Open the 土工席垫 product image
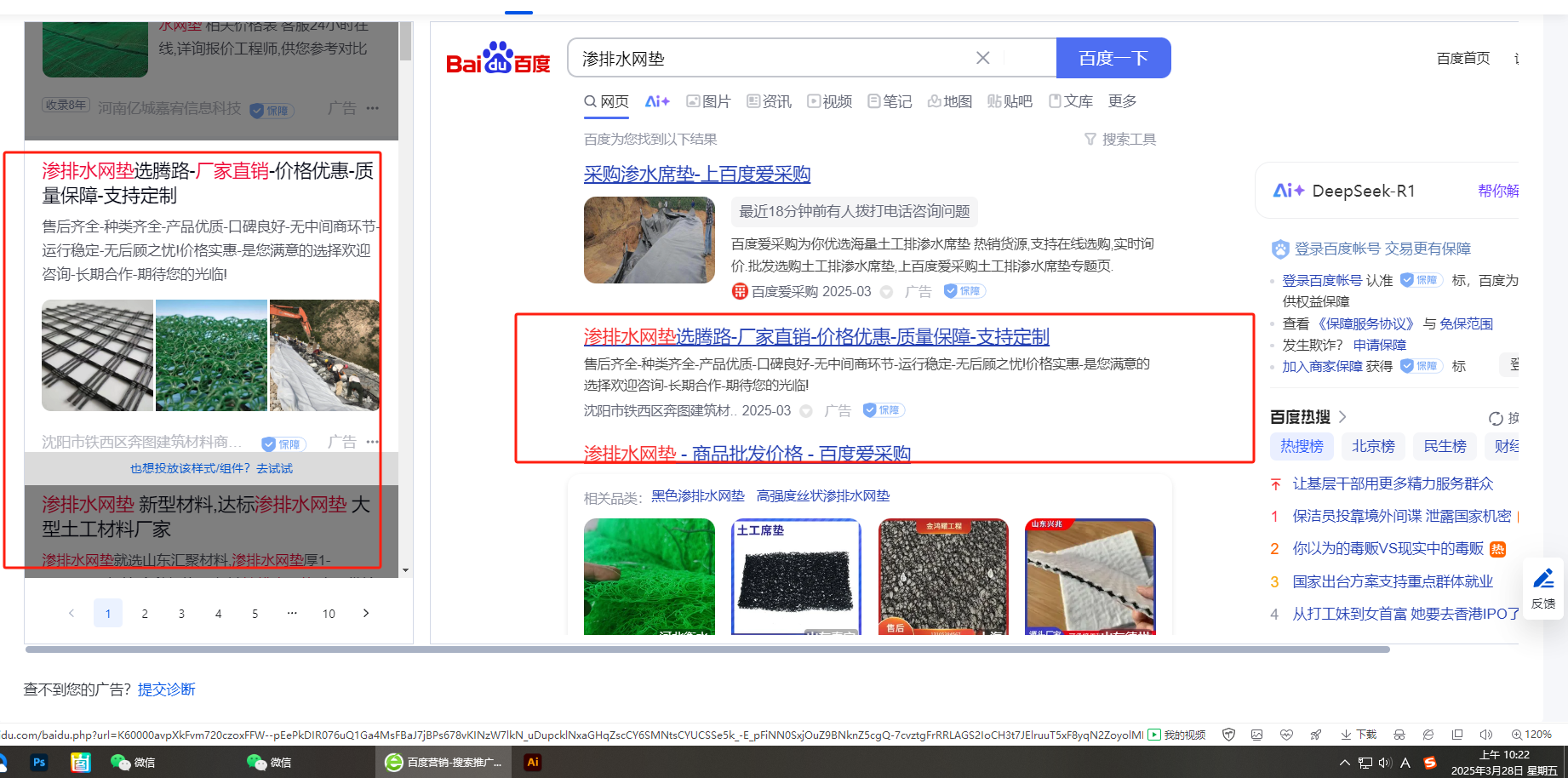This screenshot has height=778, width=1568. click(797, 576)
